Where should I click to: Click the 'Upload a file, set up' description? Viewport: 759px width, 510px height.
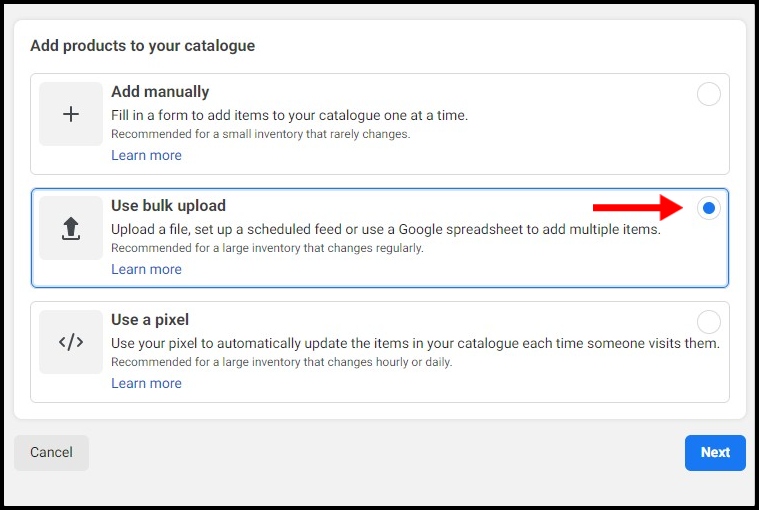(386, 229)
